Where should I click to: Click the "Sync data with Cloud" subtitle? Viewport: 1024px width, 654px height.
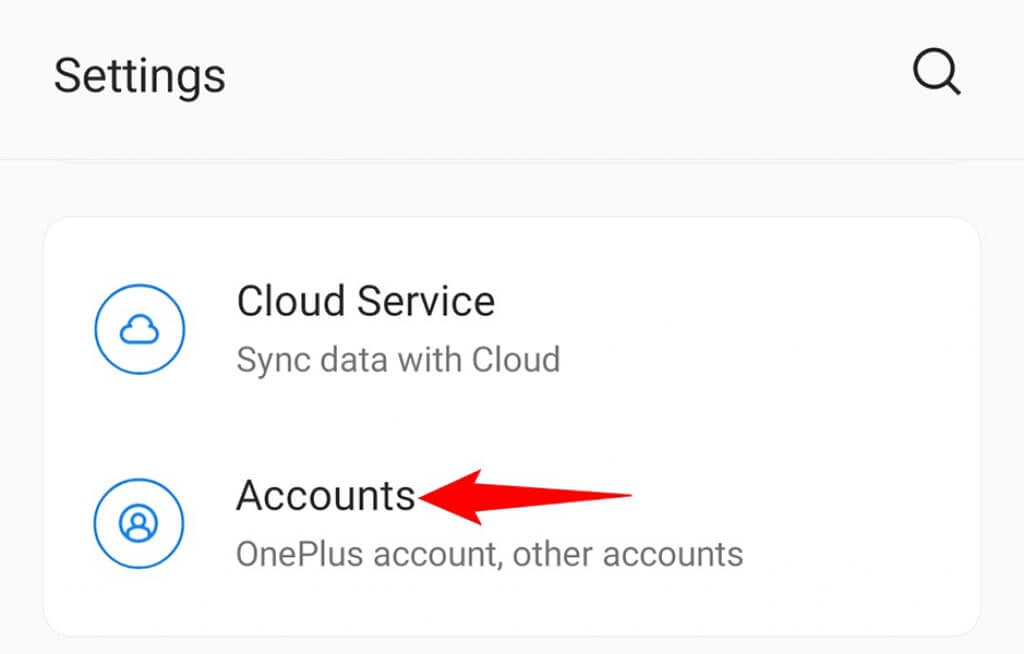tap(397, 359)
